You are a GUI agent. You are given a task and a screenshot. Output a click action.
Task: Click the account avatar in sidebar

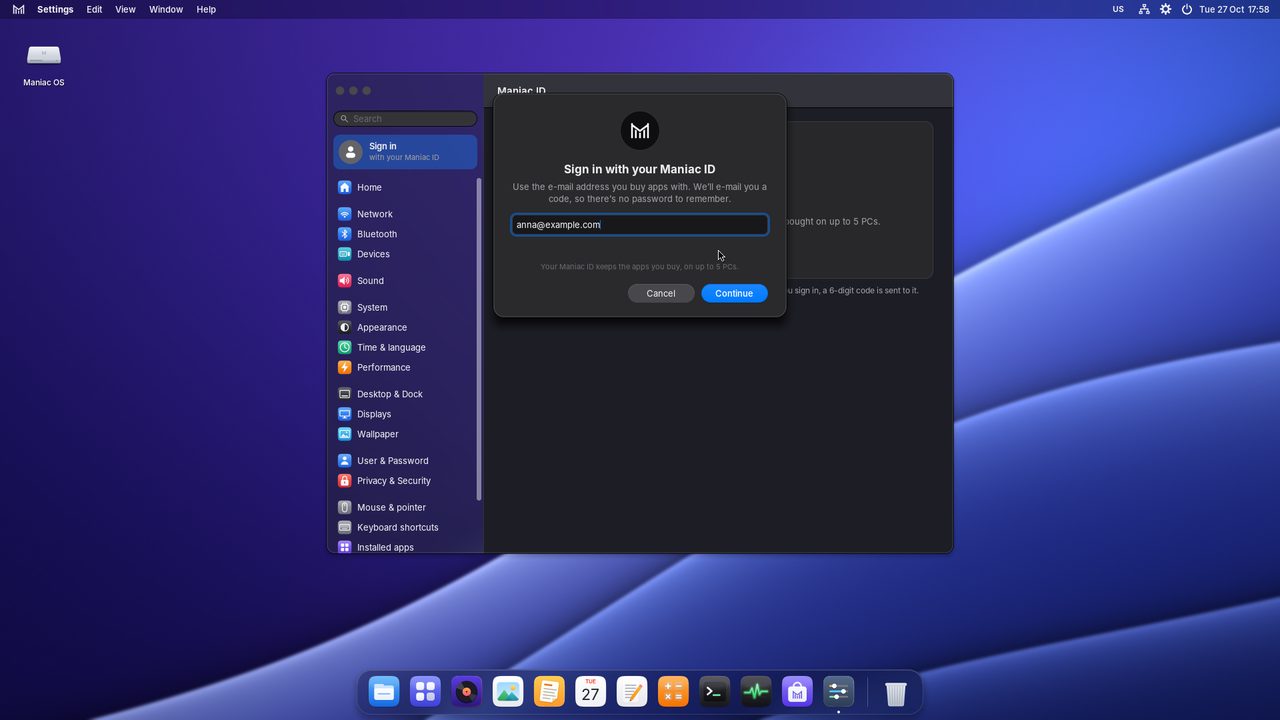(x=350, y=152)
